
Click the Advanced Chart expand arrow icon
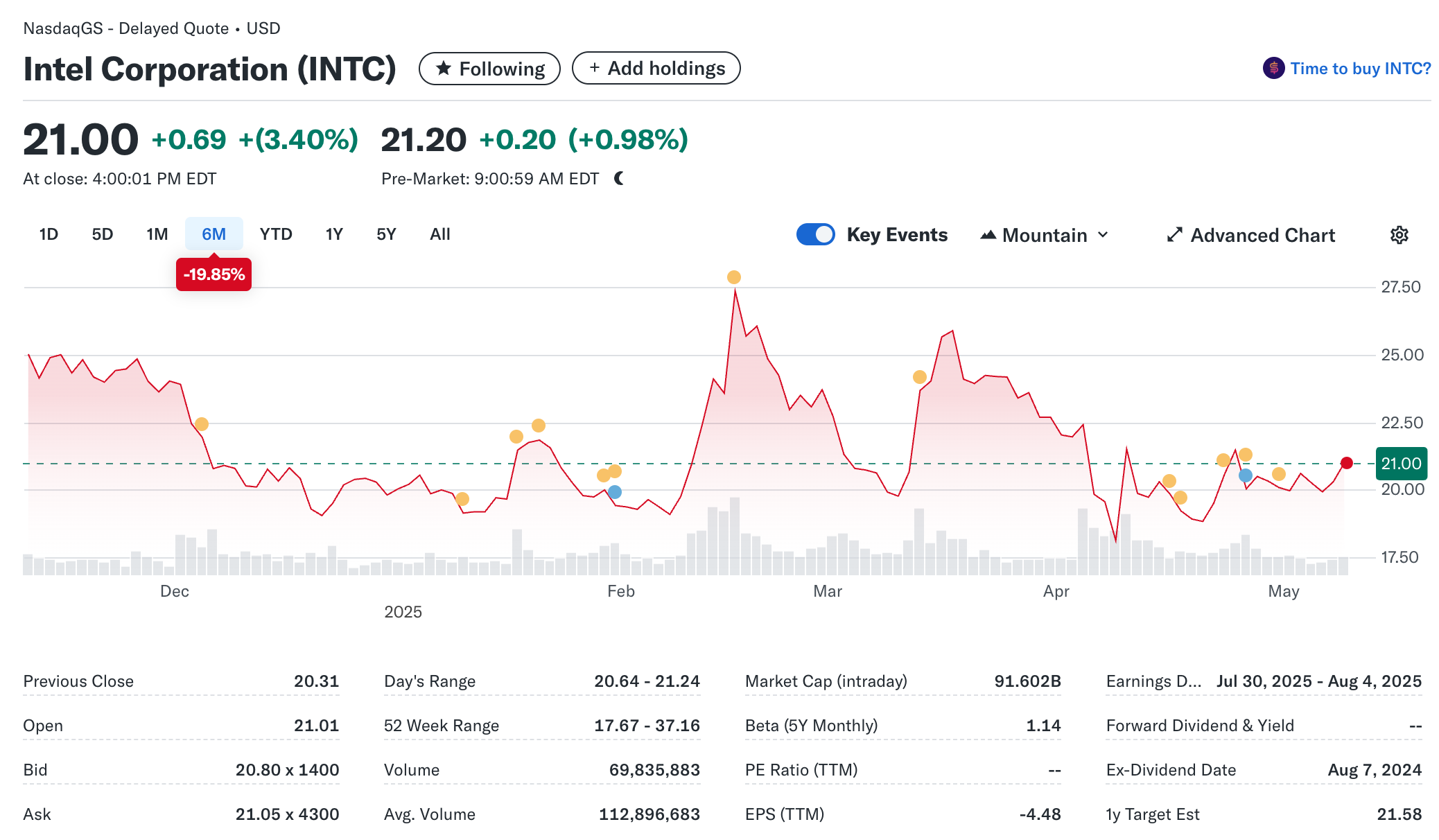1174,235
